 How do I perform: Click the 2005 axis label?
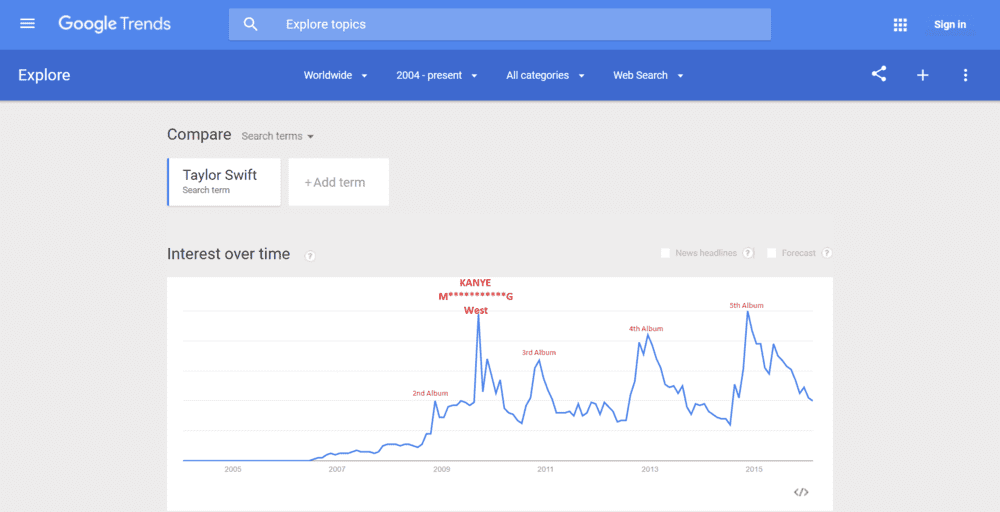[233, 469]
